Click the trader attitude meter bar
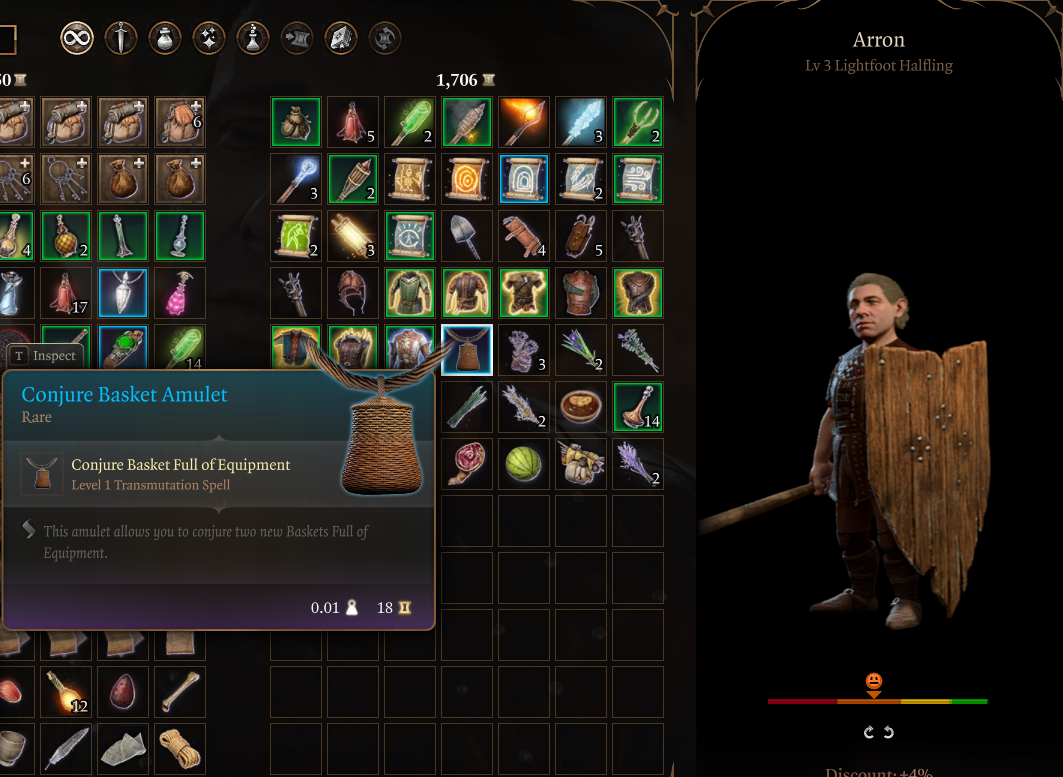The width and height of the screenshot is (1063, 777). pyautogui.click(x=877, y=701)
